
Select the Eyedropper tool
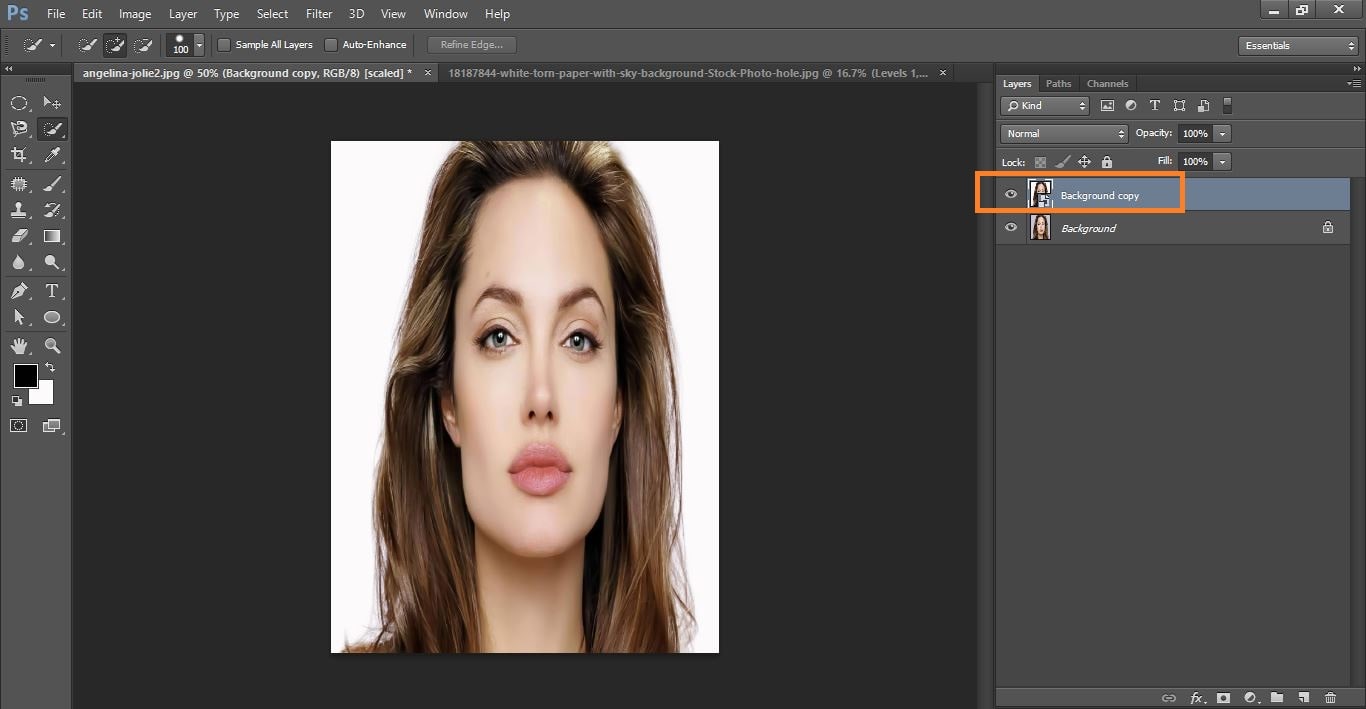pos(52,155)
